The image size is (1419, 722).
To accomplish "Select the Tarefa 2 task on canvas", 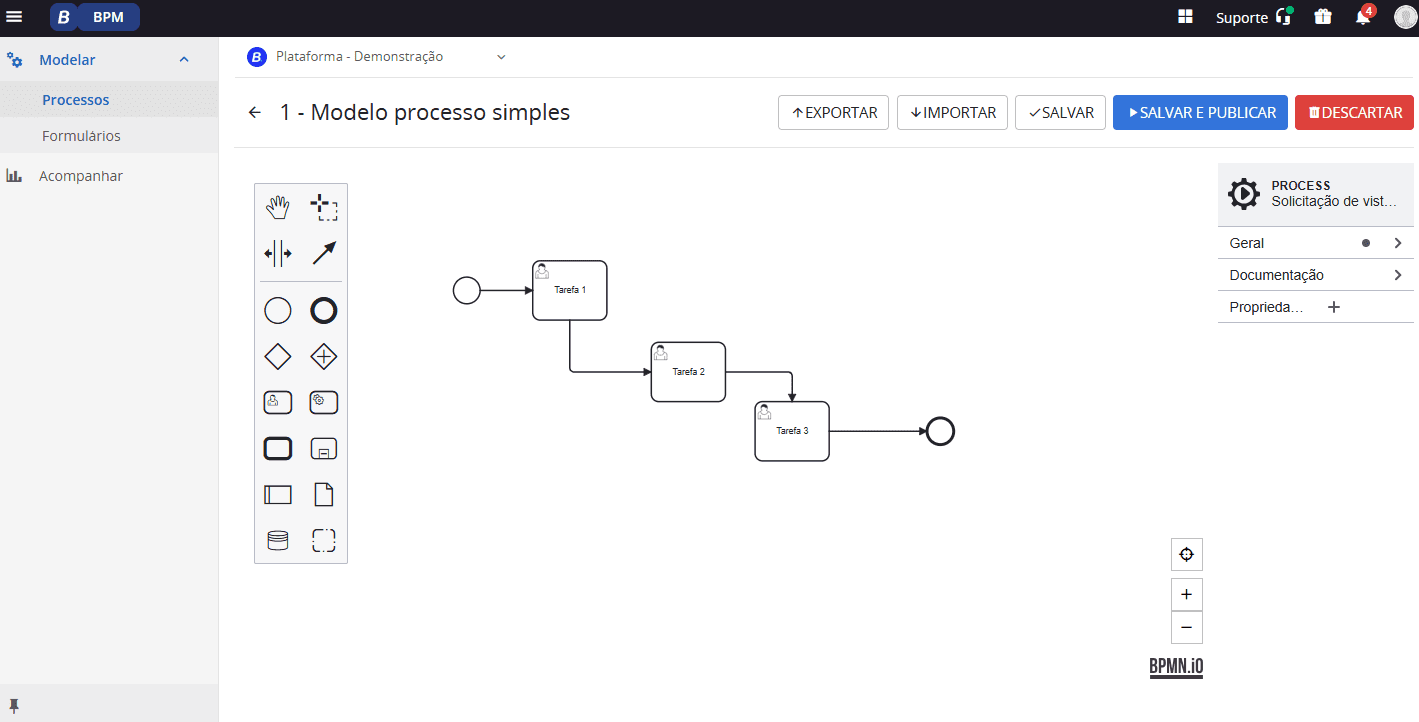I will (688, 372).
